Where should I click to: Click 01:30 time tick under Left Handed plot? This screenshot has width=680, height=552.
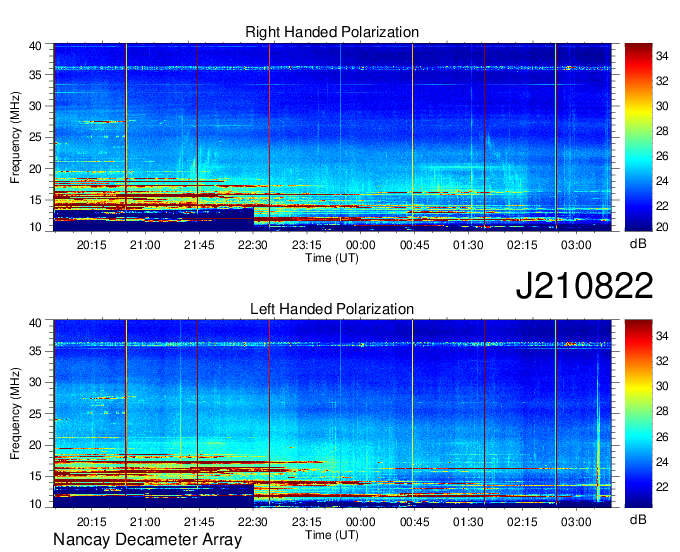point(468,522)
